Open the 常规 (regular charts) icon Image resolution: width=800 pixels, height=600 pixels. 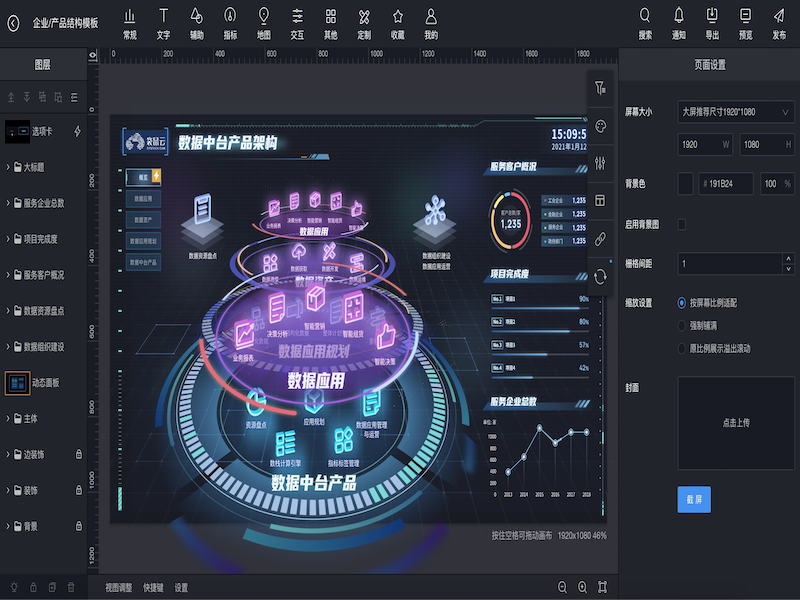click(129, 16)
